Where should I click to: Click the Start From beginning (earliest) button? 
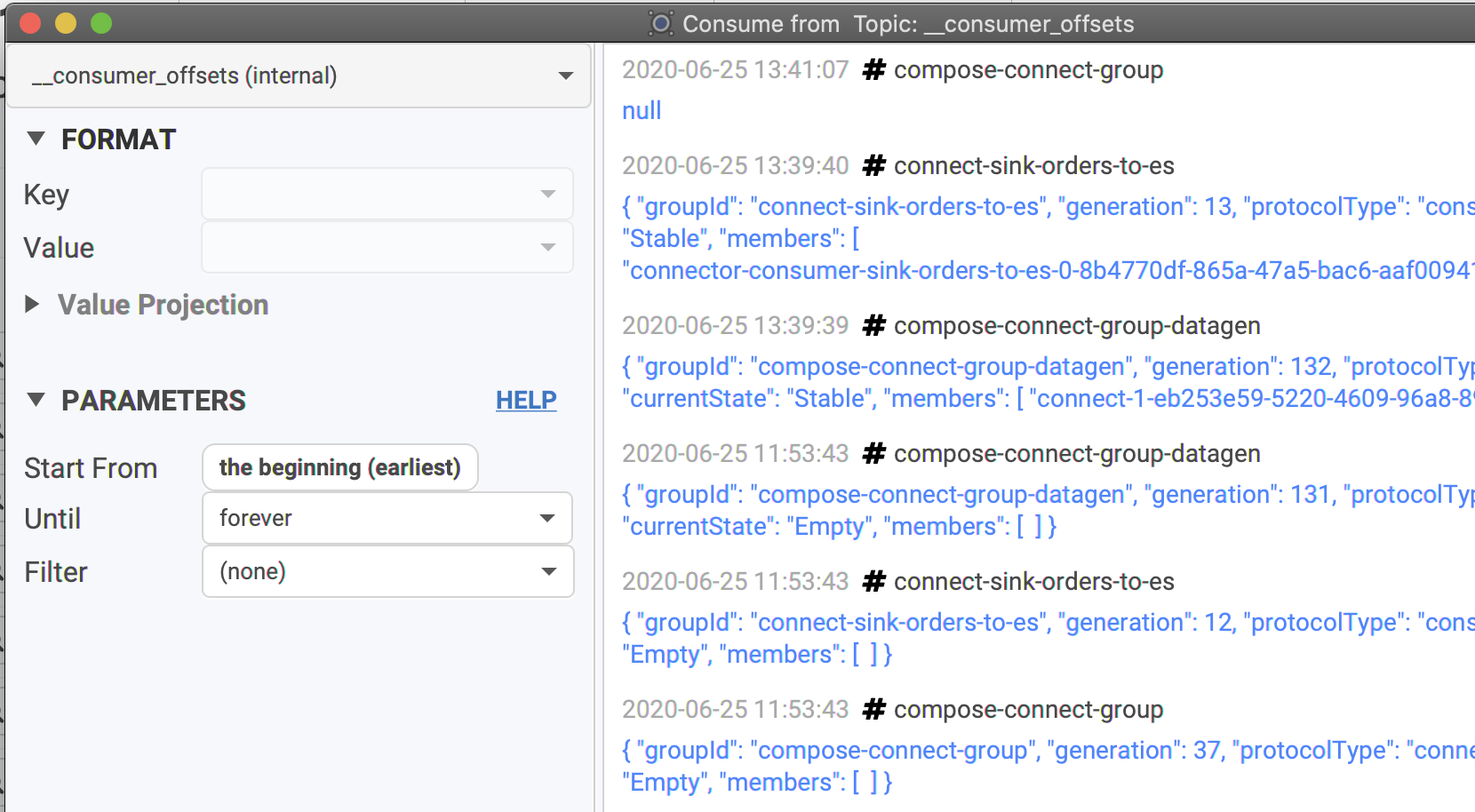(x=340, y=467)
